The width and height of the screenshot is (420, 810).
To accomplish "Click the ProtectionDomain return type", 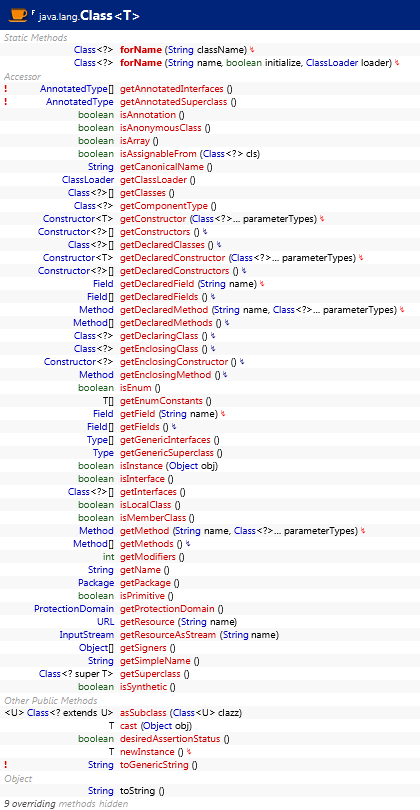I will 74,609.
